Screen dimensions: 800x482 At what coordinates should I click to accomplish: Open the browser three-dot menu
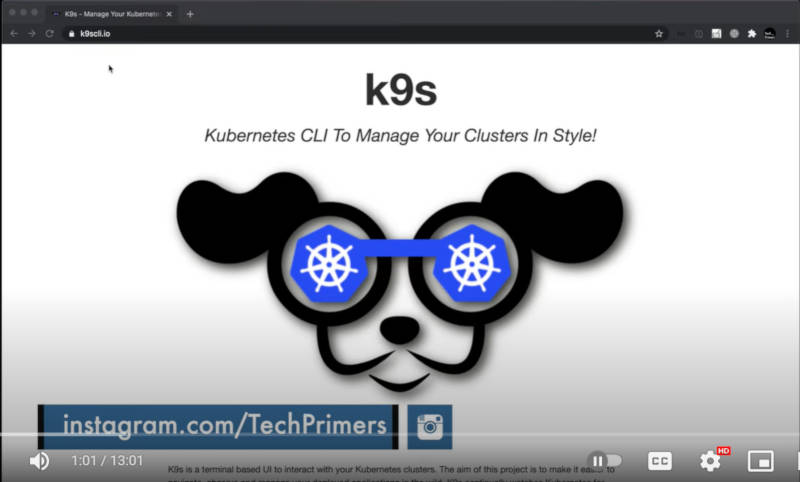pyautogui.click(x=788, y=34)
